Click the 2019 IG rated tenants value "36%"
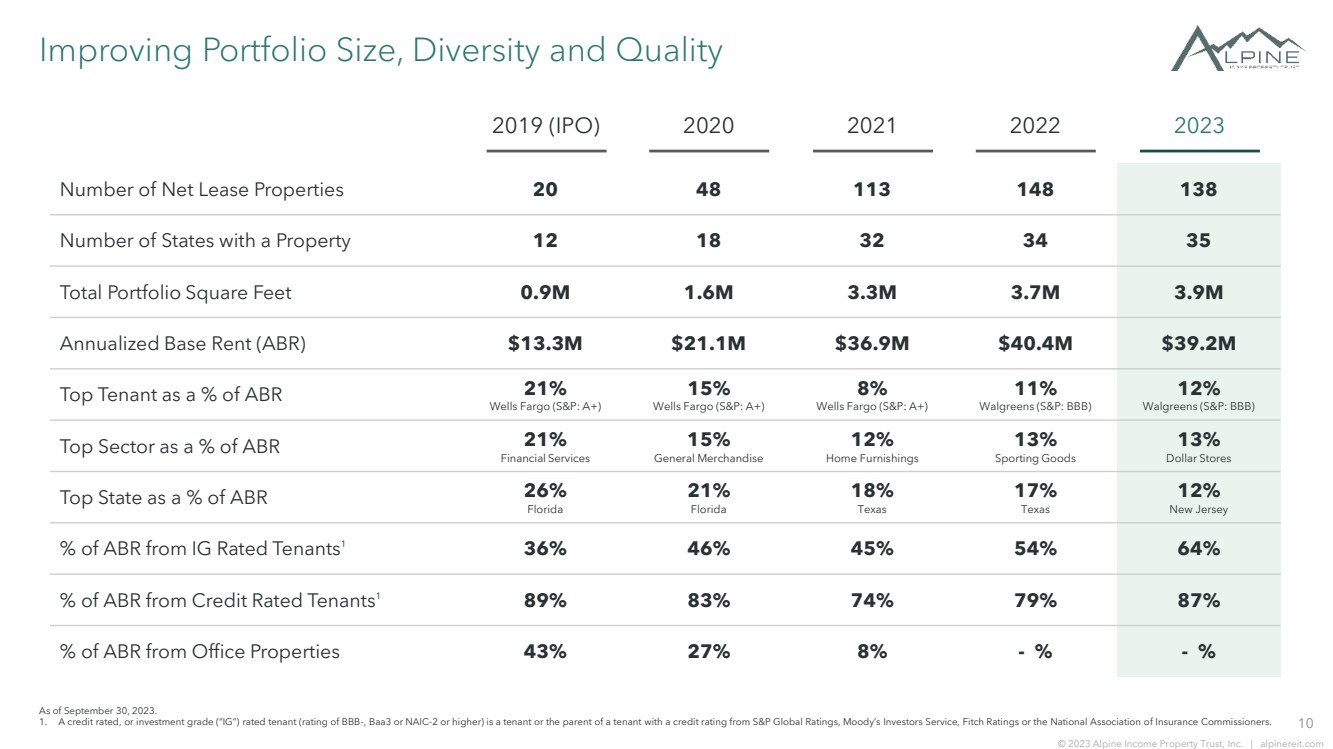Viewport: 1333px width, 749px height. (545, 548)
